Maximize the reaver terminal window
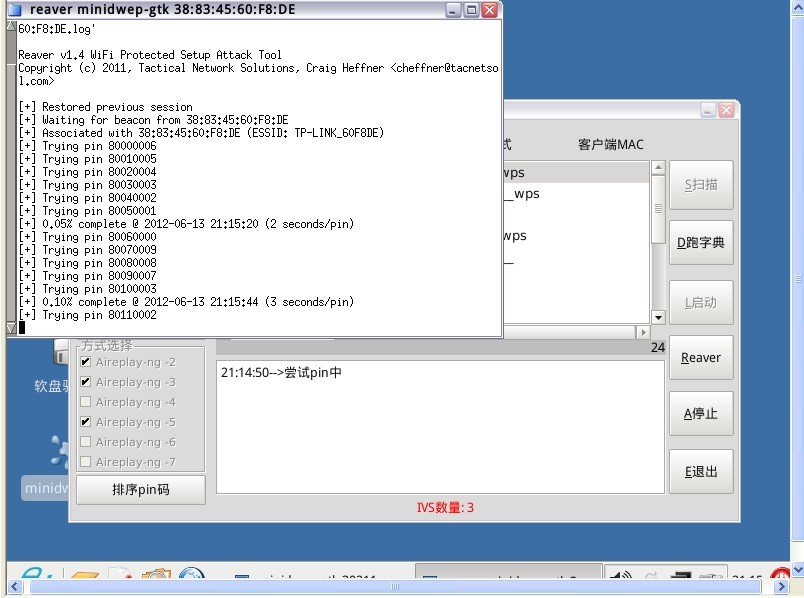 pos(471,10)
